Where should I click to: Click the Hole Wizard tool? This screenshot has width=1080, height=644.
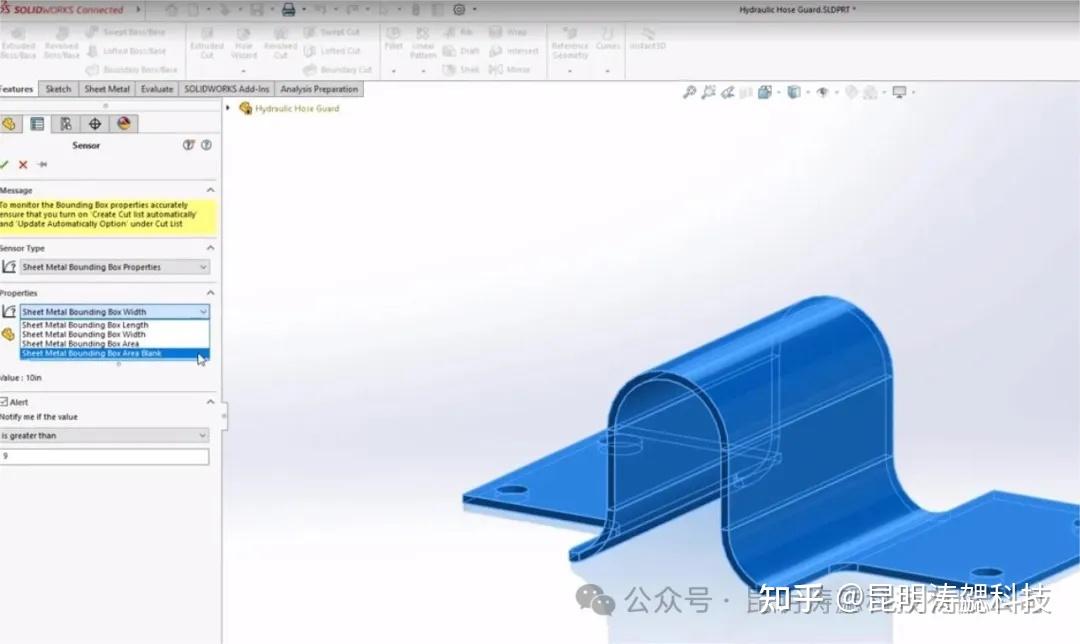coord(244,43)
